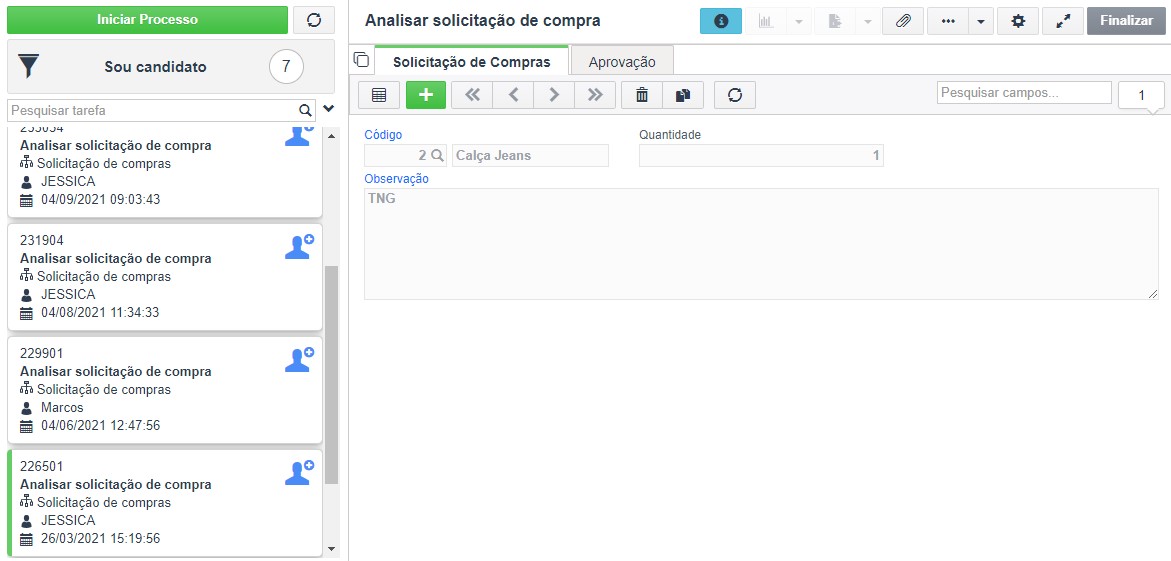Image resolution: width=1171 pixels, height=561 pixels.
Task: Expand the chart report dropdown arrow
Action: 798,22
